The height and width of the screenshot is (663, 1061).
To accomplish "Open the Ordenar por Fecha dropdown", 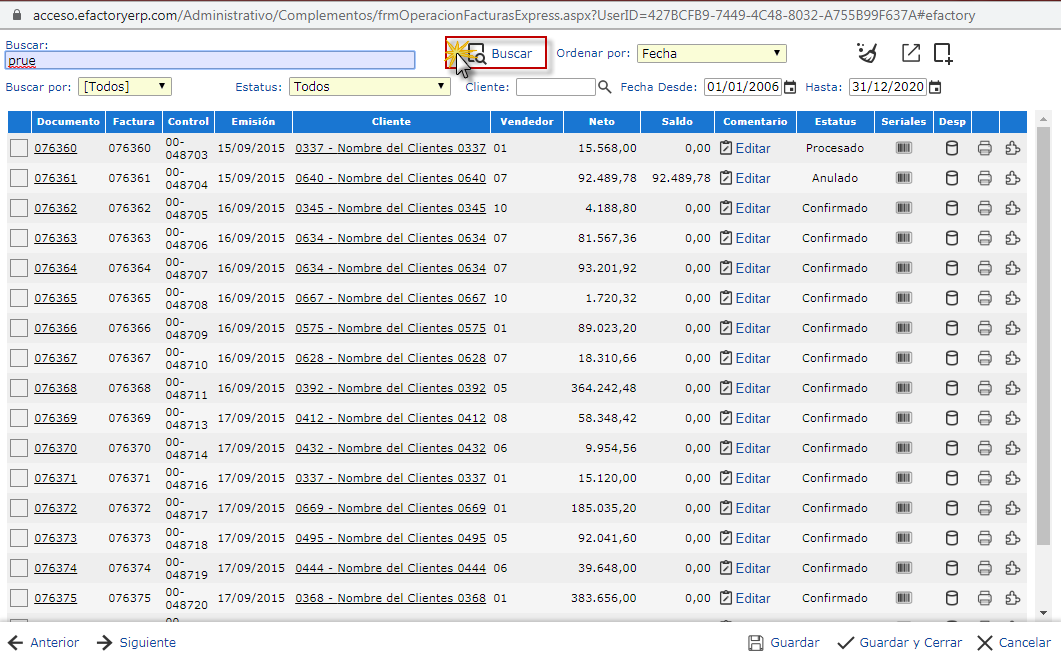I will tap(711, 54).
